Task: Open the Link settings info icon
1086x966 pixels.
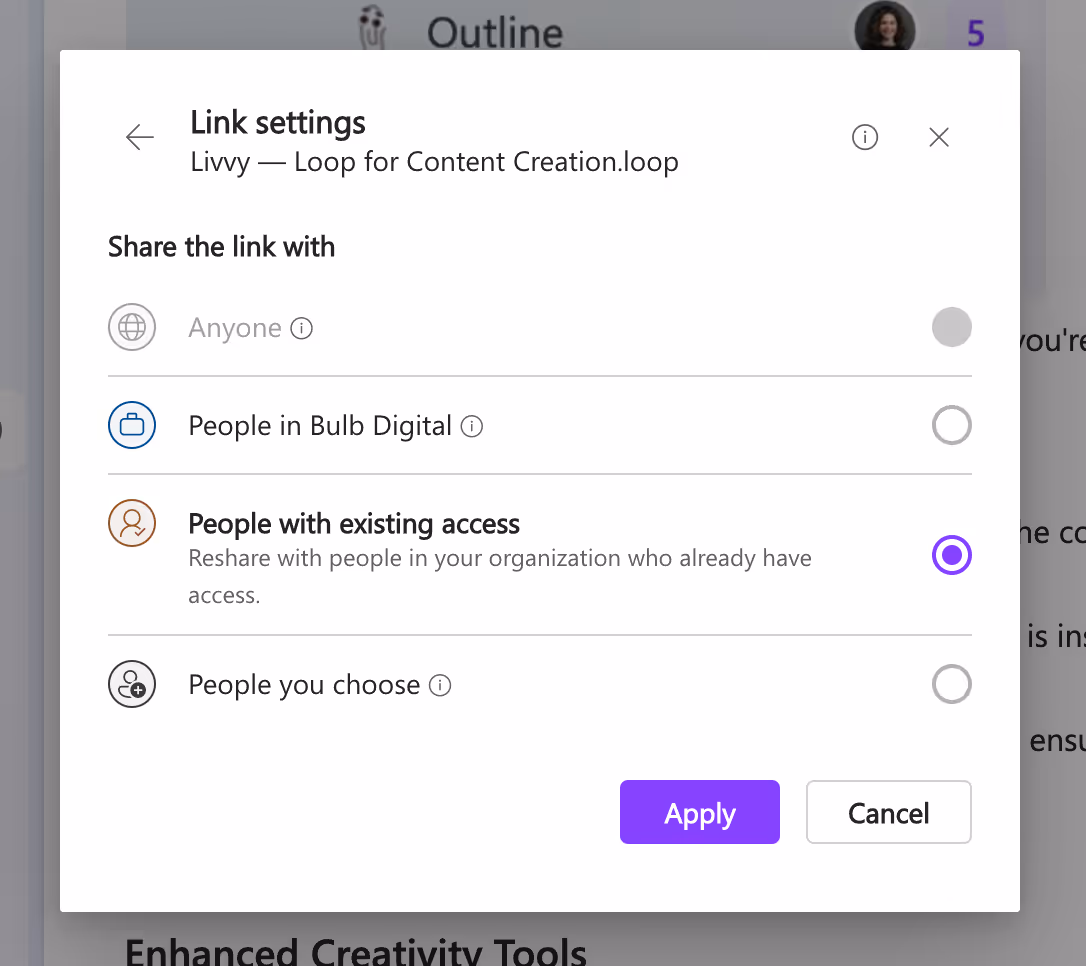Action: click(x=864, y=137)
